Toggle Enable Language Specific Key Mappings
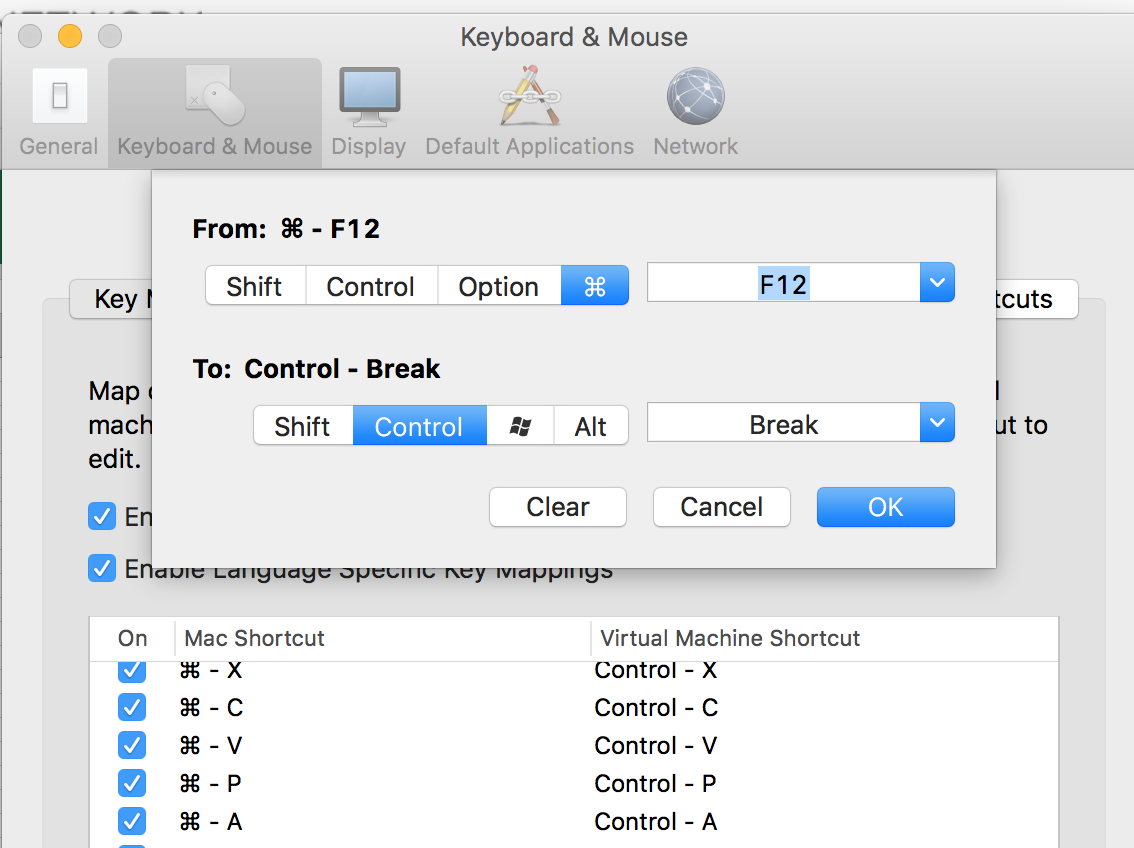The height and width of the screenshot is (848, 1134). pos(101,568)
